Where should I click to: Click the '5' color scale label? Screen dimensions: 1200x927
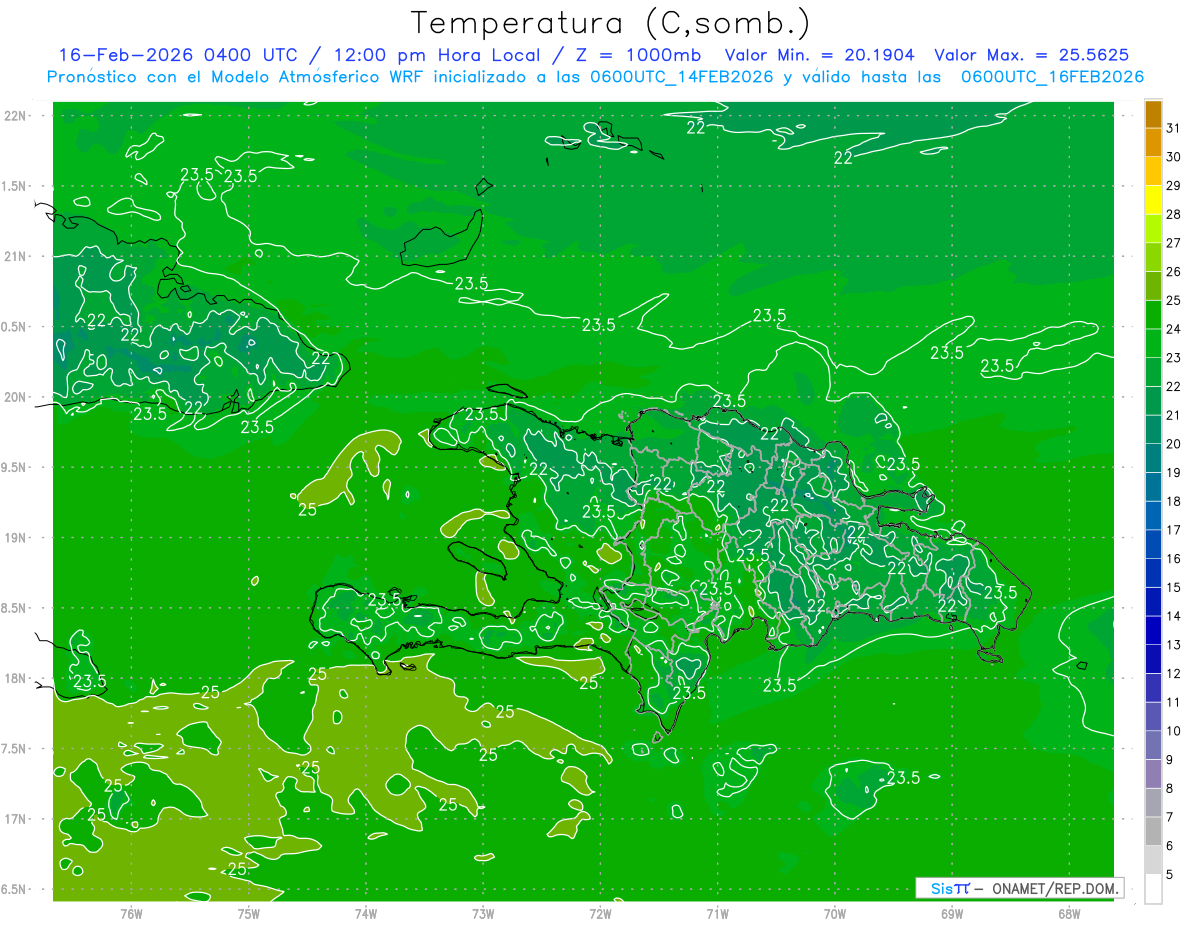click(1170, 875)
